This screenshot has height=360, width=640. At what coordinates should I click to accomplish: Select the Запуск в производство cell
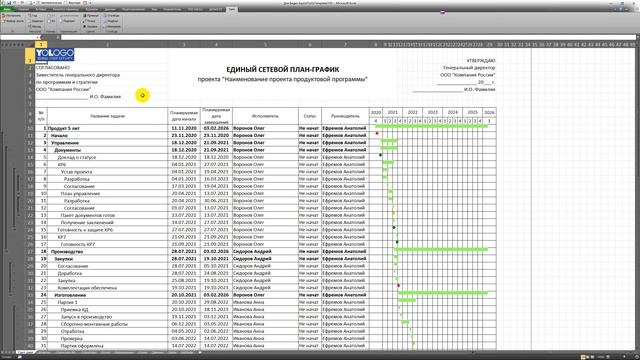107,317
